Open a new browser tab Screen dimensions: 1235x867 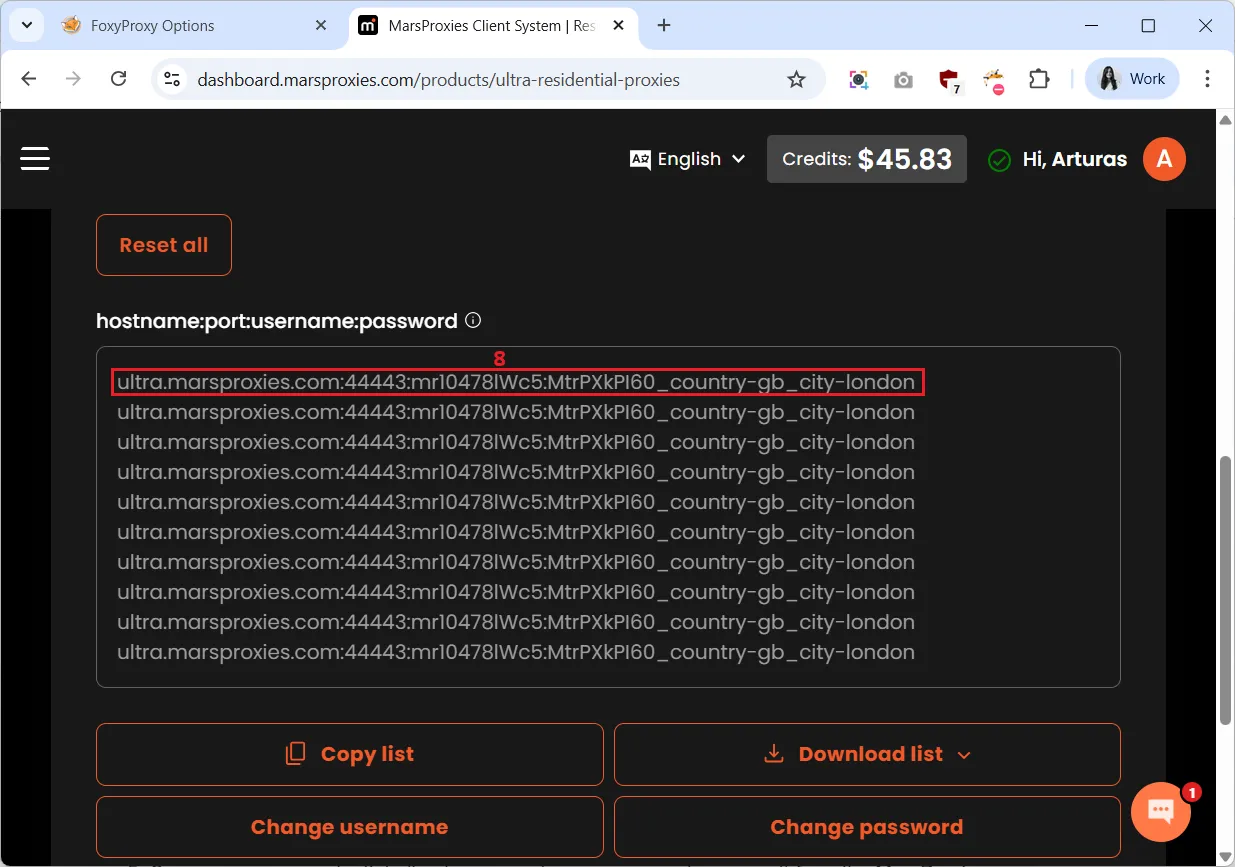(664, 26)
